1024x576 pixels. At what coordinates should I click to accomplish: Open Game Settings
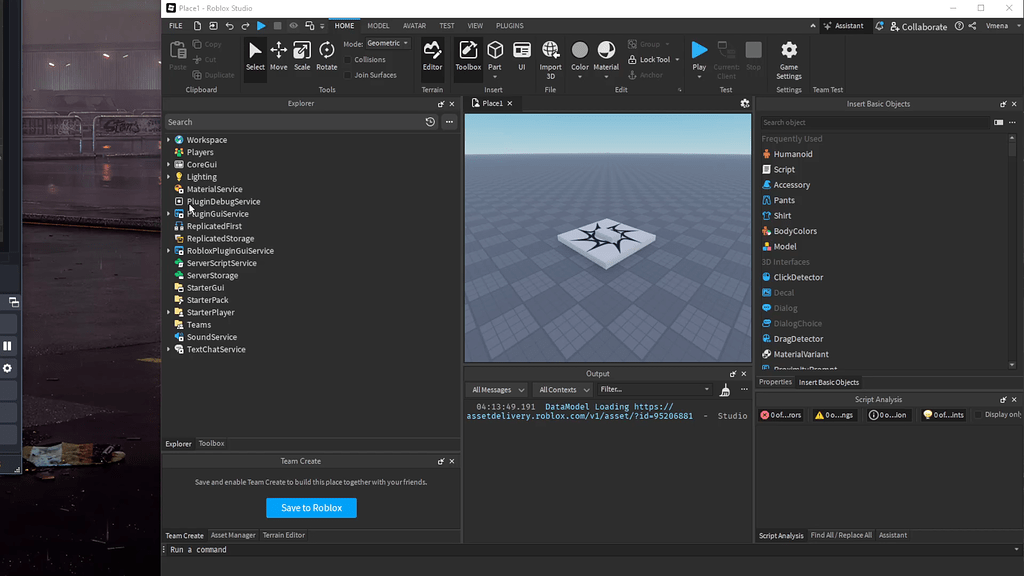pos(788,58)
